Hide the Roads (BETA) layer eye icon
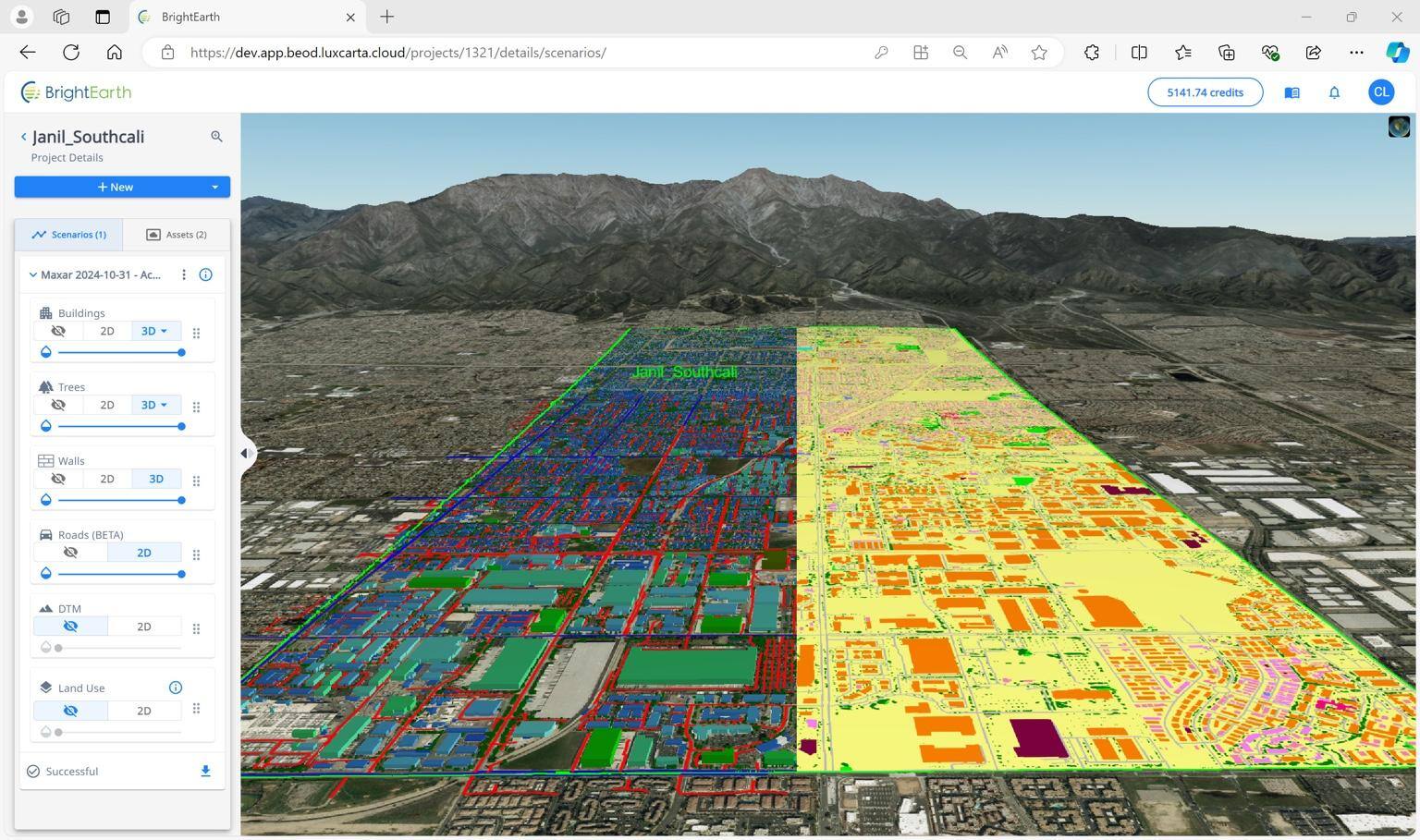Image resolution: width=1420 pixels, height=840 pixels. coord(70,553)
